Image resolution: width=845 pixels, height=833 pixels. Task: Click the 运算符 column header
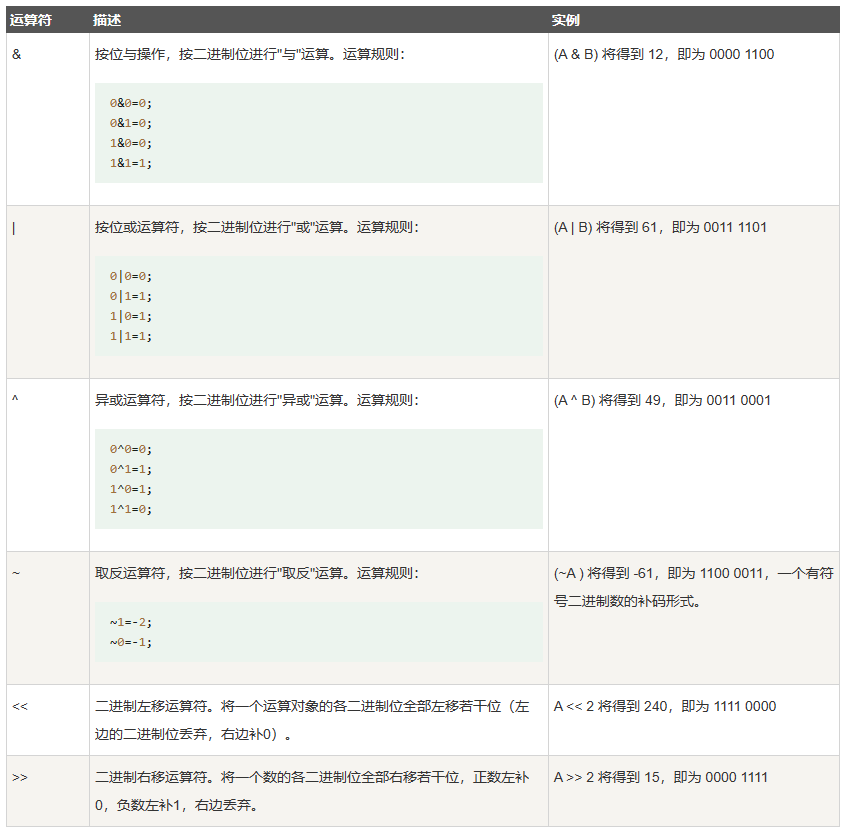[30, 18]
